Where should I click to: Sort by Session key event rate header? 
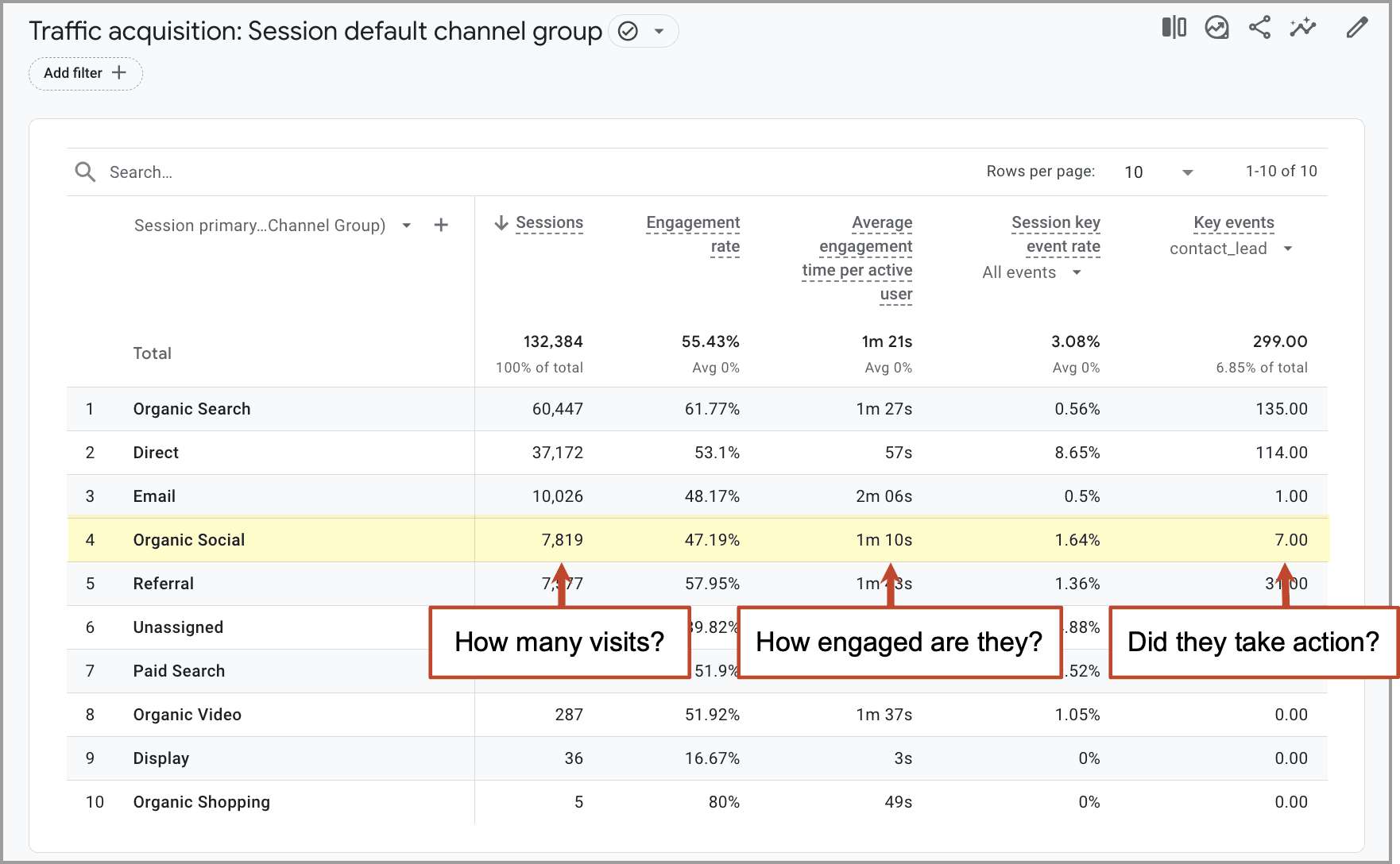[x=1056, y=234]
